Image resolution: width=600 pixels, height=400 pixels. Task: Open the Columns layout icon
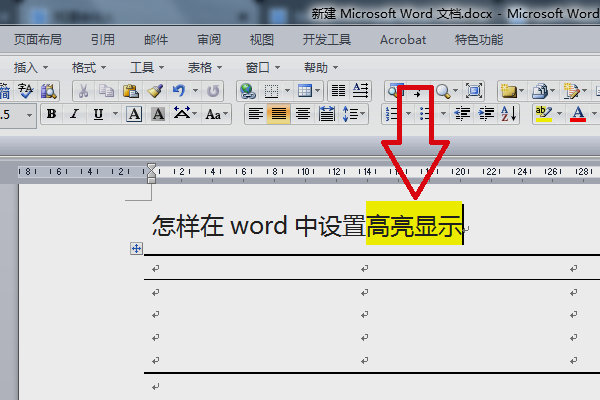pos(338,91)
